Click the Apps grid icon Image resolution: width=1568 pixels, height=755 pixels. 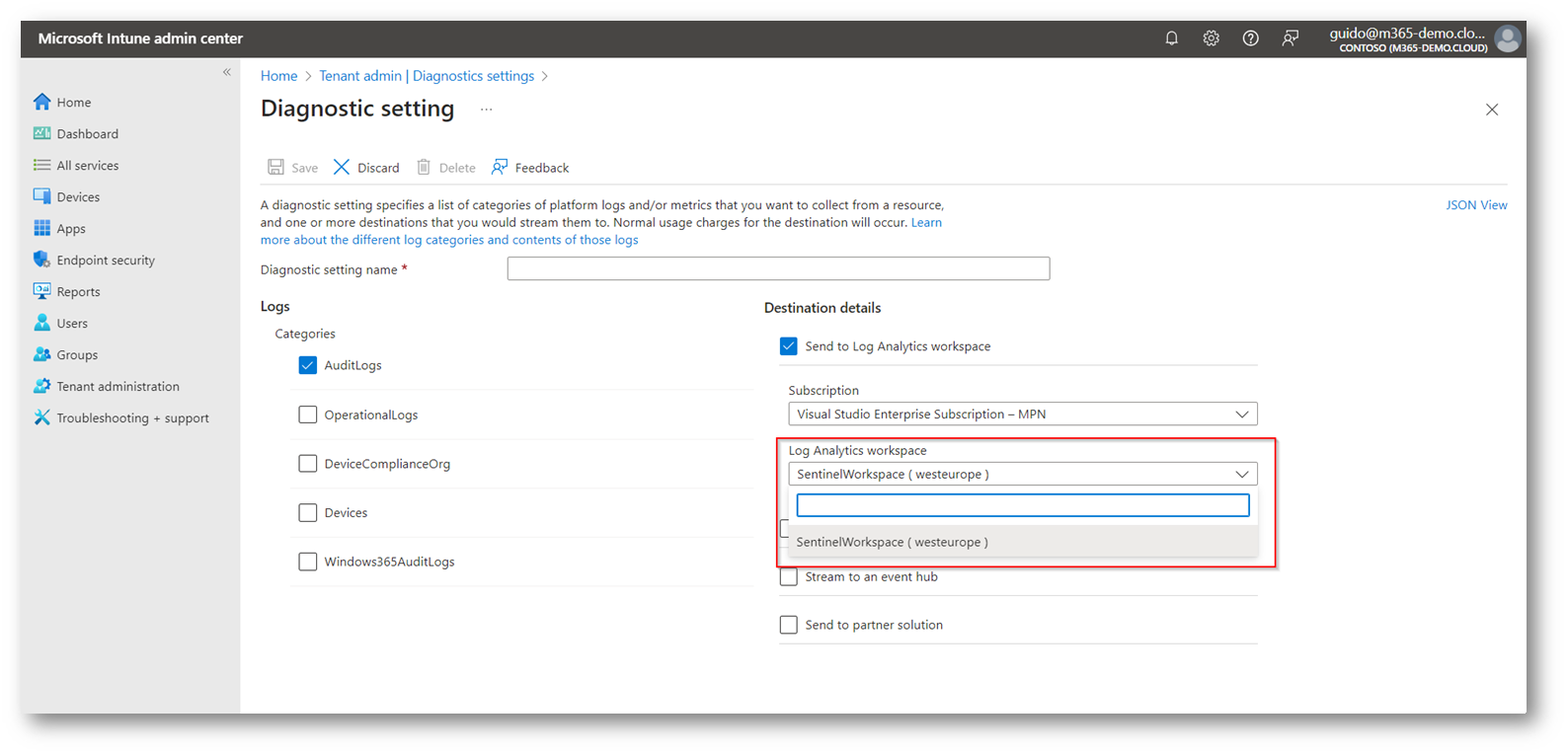(41, 228)
